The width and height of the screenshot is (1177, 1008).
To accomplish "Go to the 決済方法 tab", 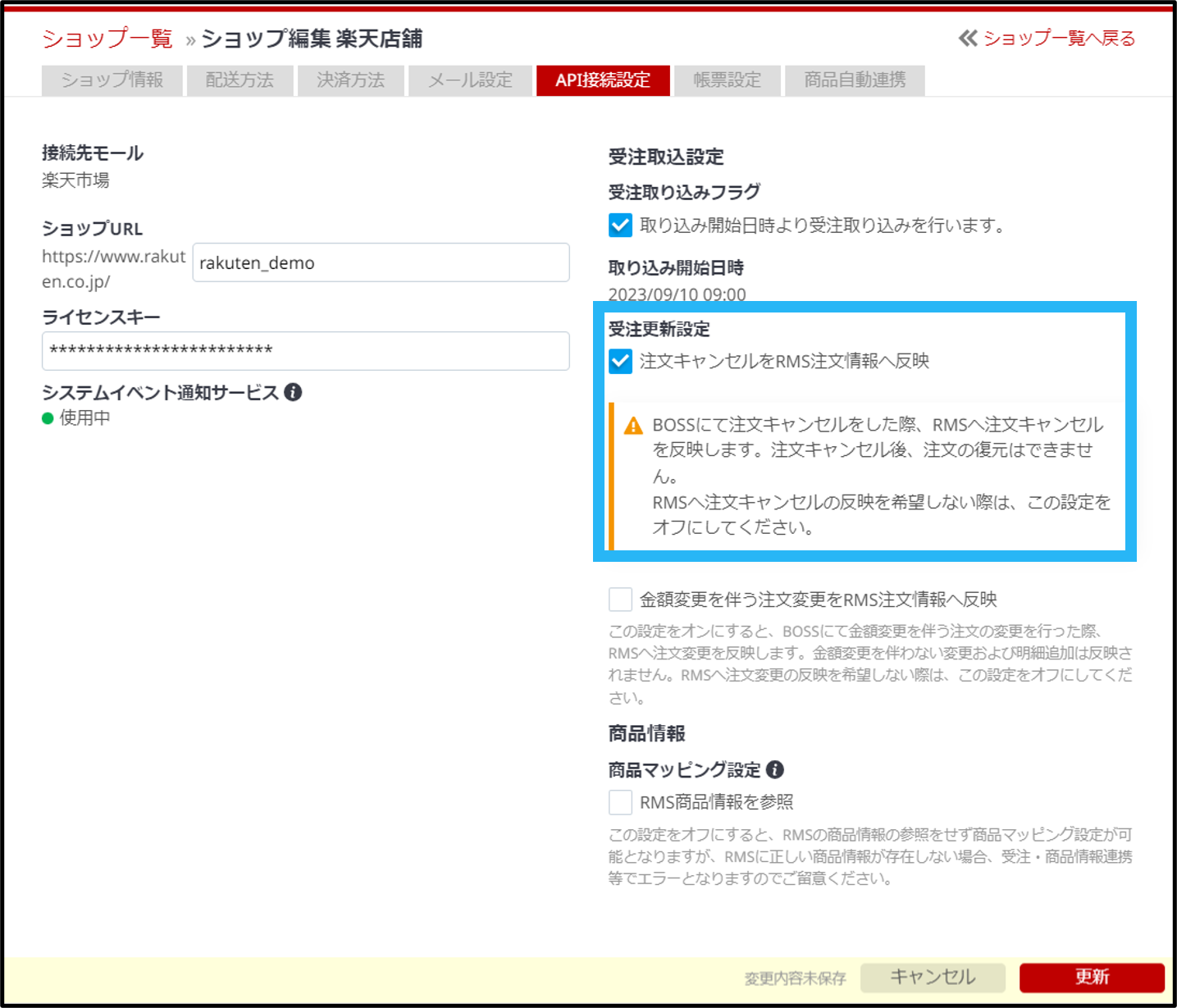I will [351, 80].
